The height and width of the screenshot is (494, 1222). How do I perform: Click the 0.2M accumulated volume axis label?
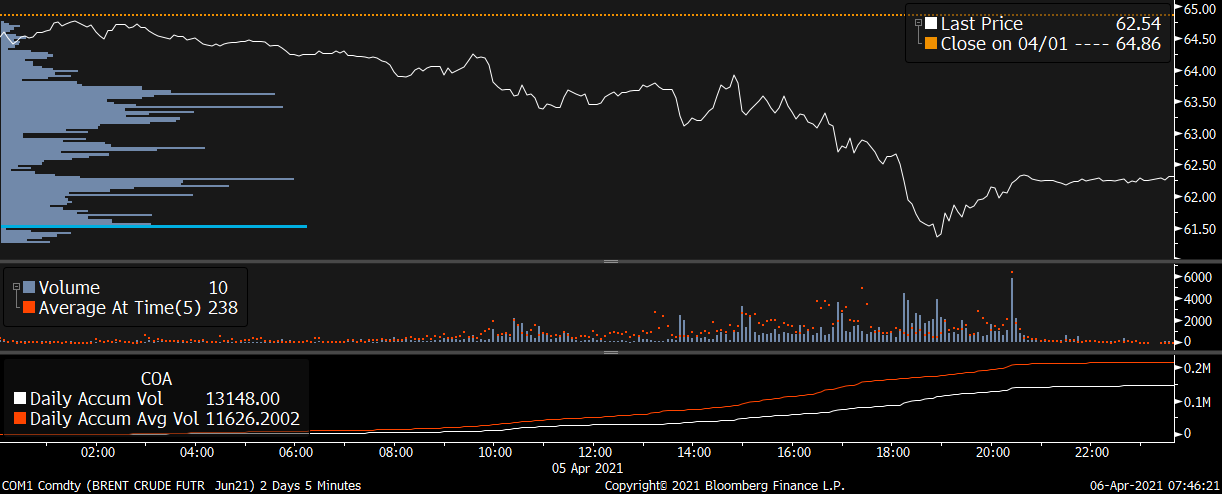(x=1199, y=369)
